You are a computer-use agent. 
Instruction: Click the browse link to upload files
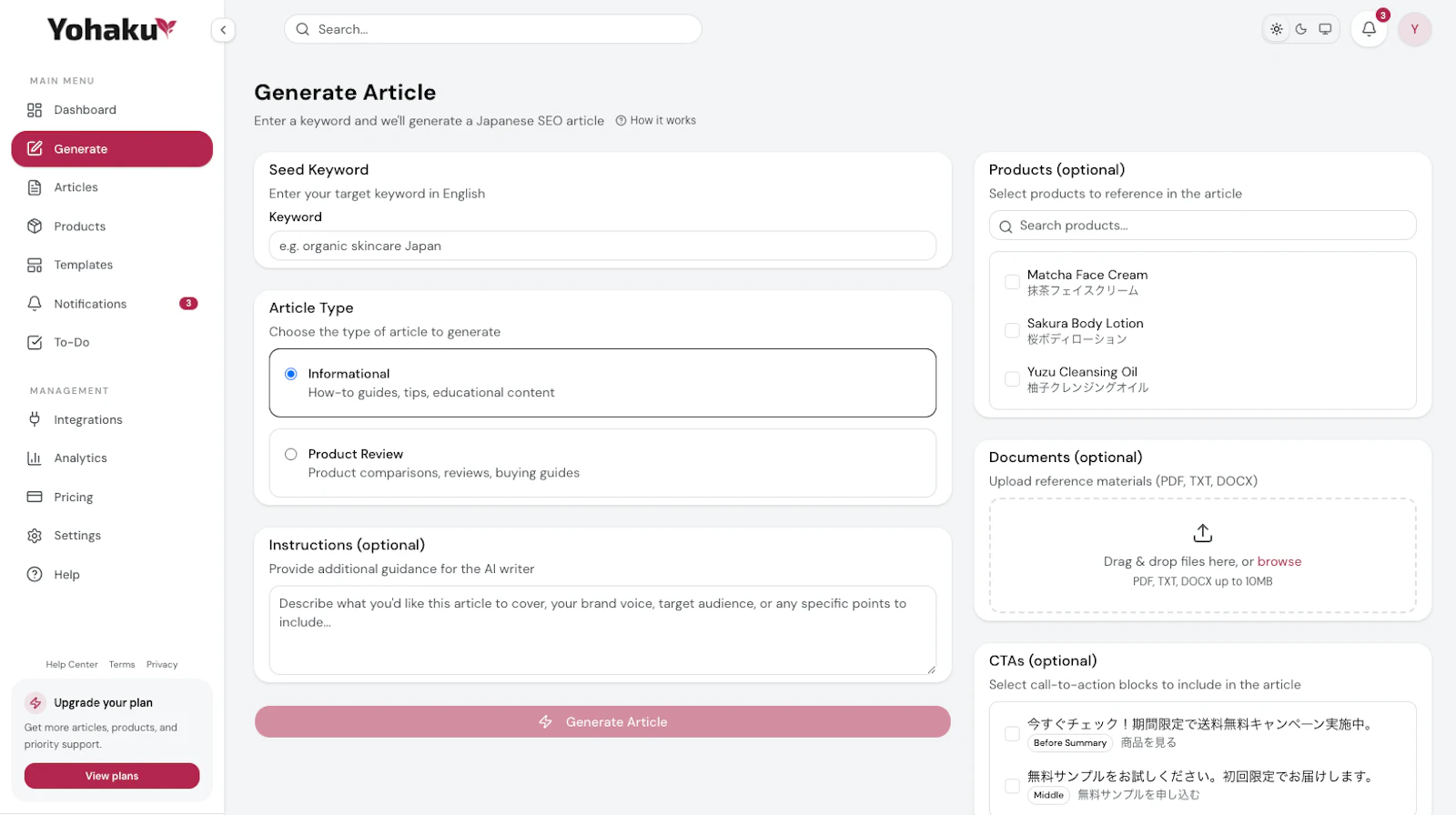(x=1279, y=561)
